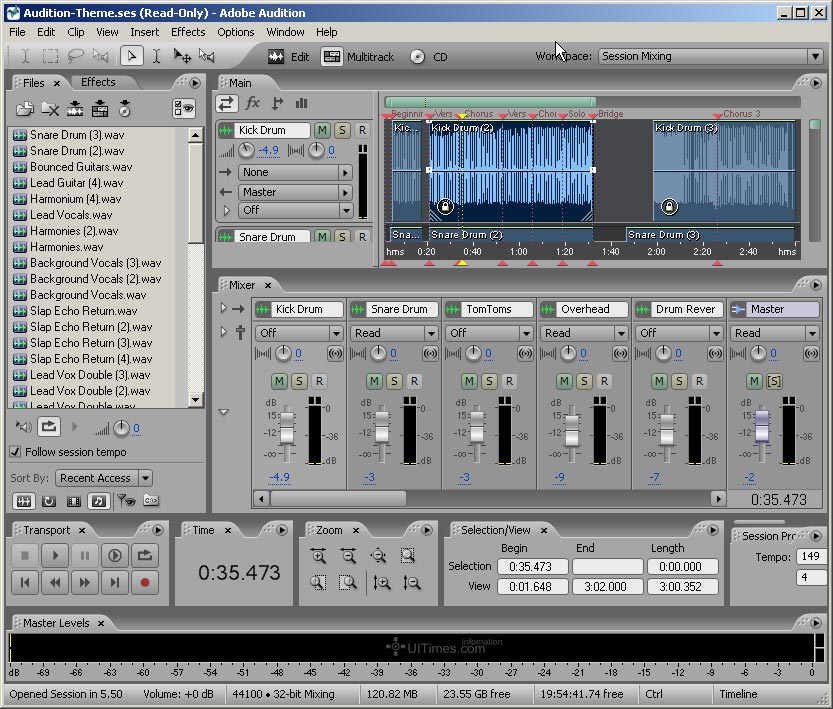
Task: Toggle Play Looped in Transport
Action: [144, 556]
